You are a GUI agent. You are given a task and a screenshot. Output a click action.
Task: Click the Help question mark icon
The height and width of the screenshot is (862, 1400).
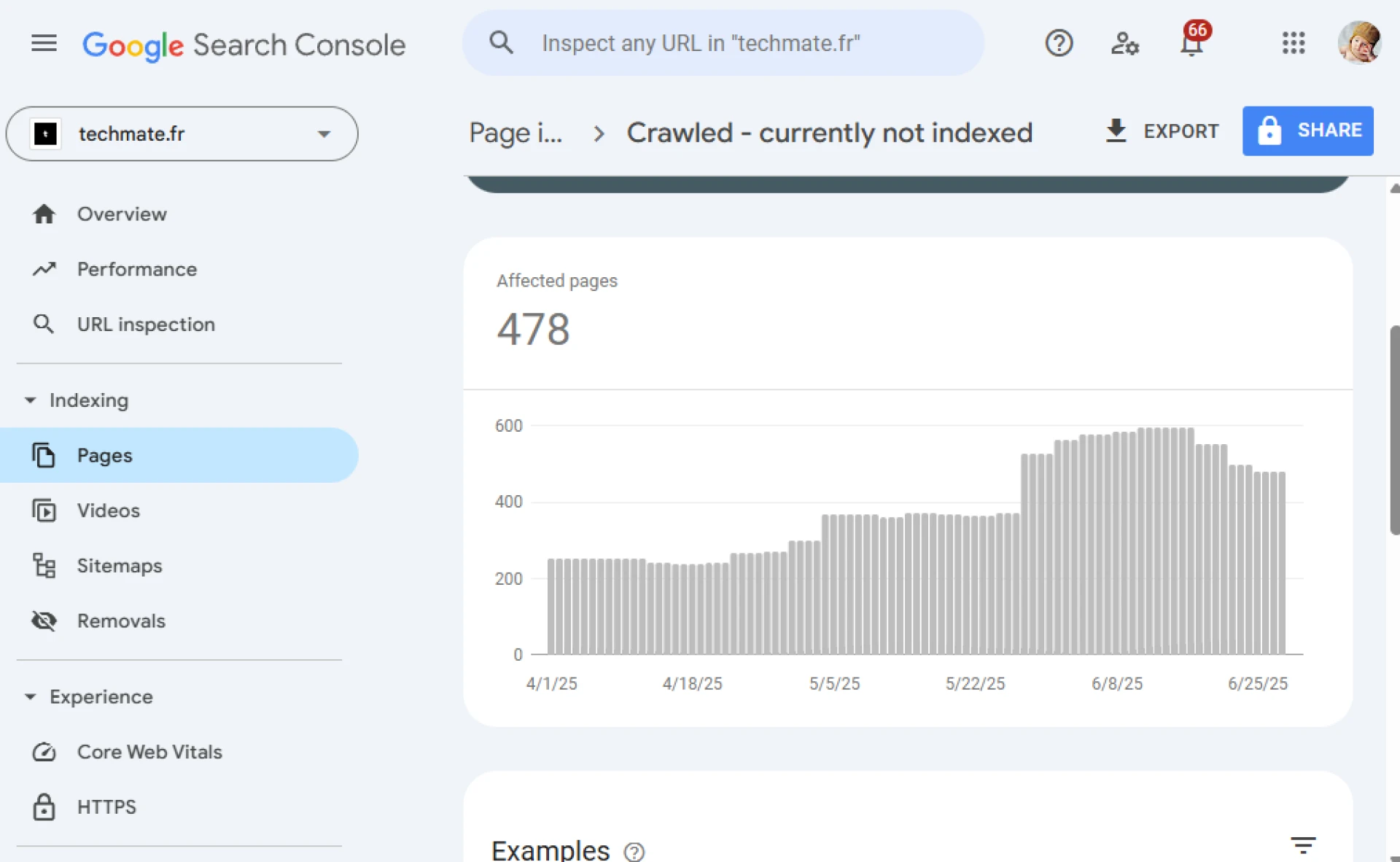tap(1059, 44)
